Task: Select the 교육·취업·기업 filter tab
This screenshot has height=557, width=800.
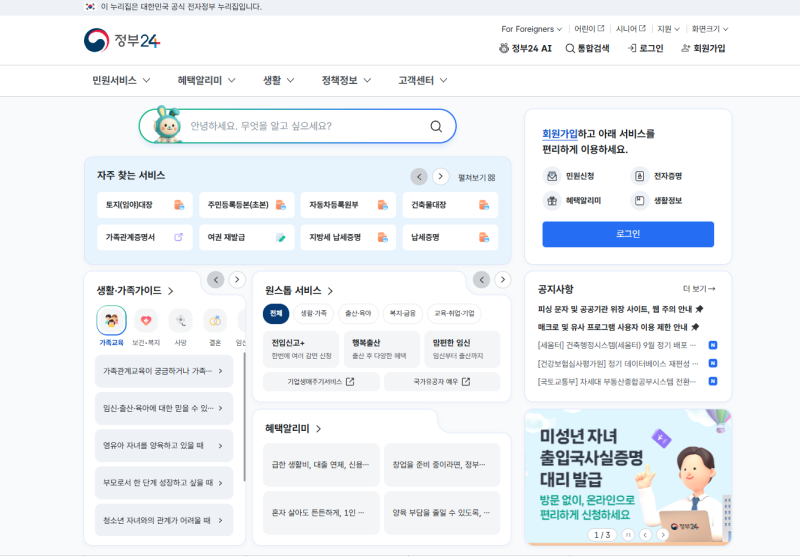Action: coord(454,313)
